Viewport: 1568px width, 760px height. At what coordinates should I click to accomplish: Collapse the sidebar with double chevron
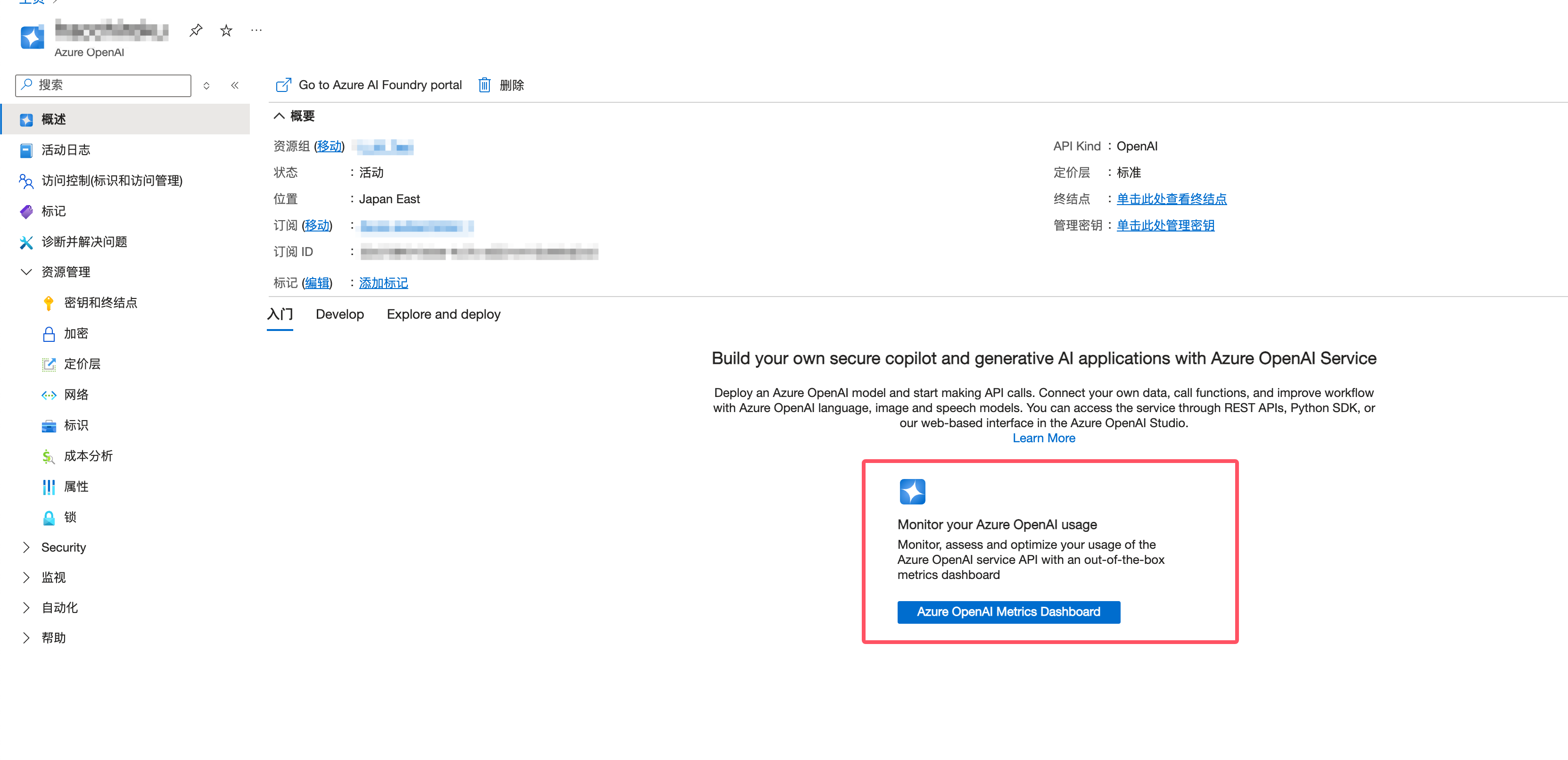pyautogui.click(x=234, y=85)
